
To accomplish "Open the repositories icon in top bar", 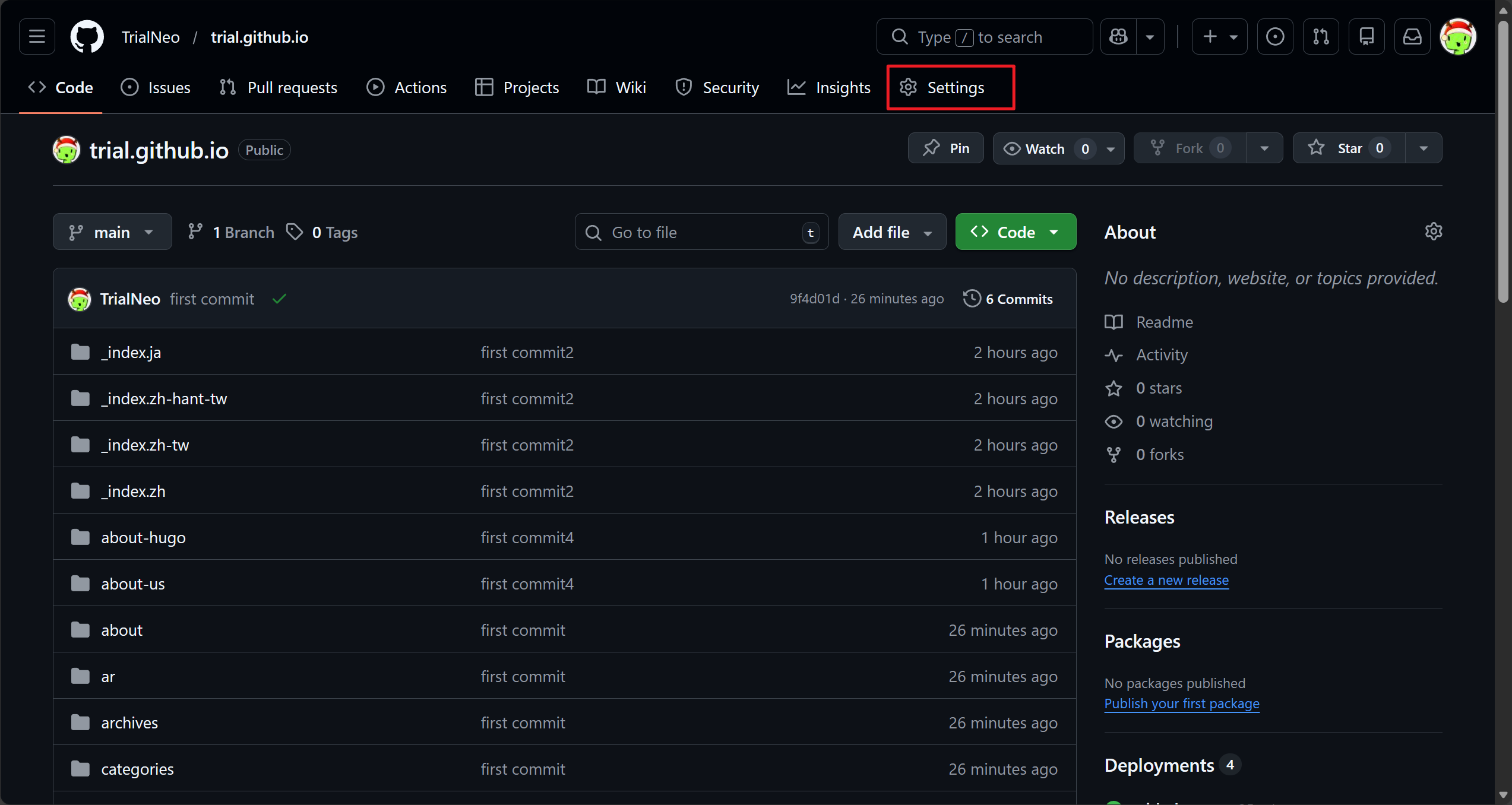I will 1367,37.
